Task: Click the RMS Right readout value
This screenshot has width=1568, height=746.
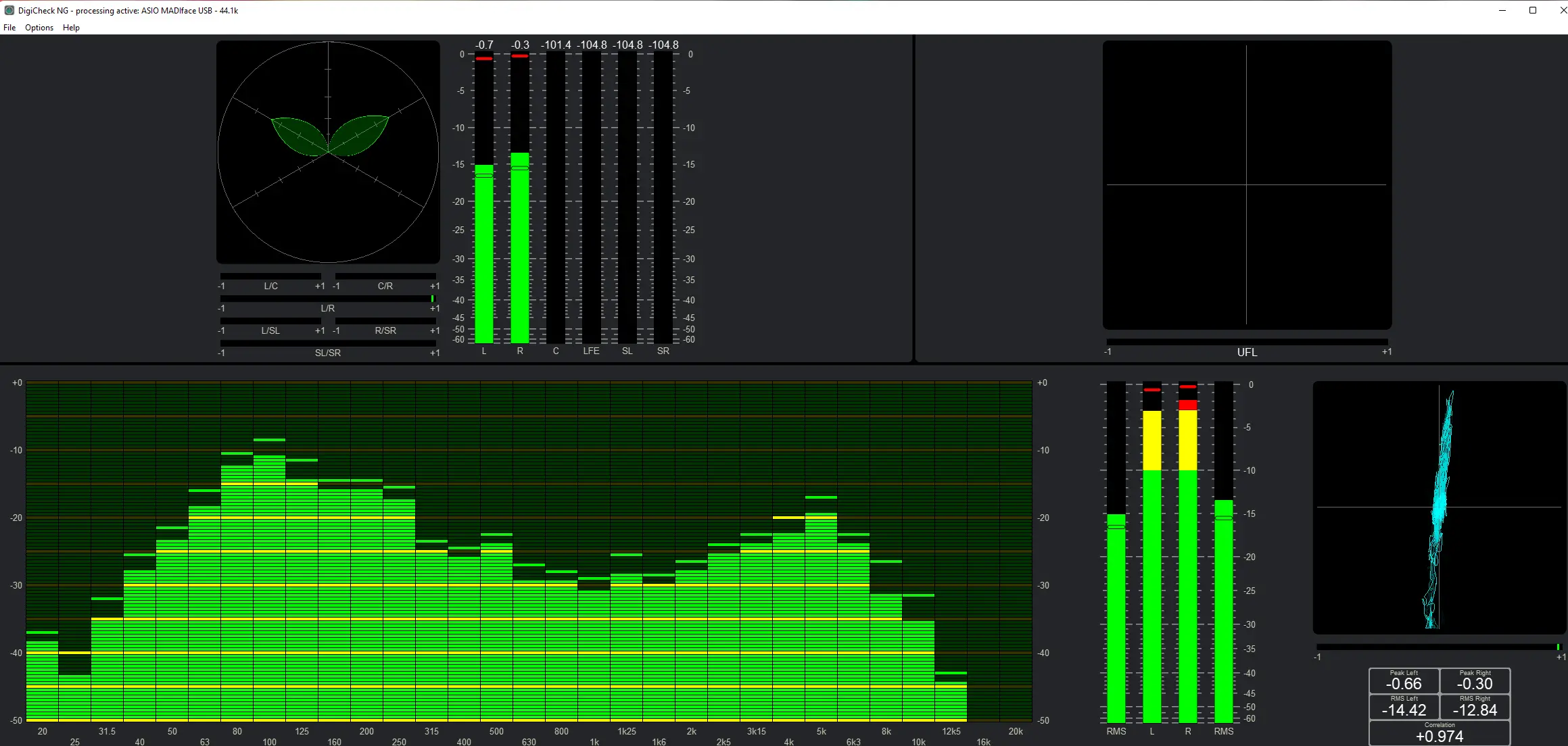Action: 1475,710
